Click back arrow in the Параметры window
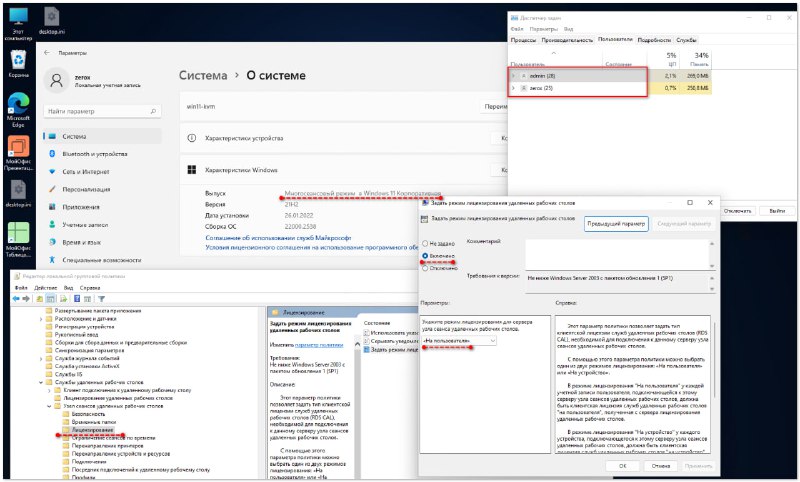 [x=47, y=53]
